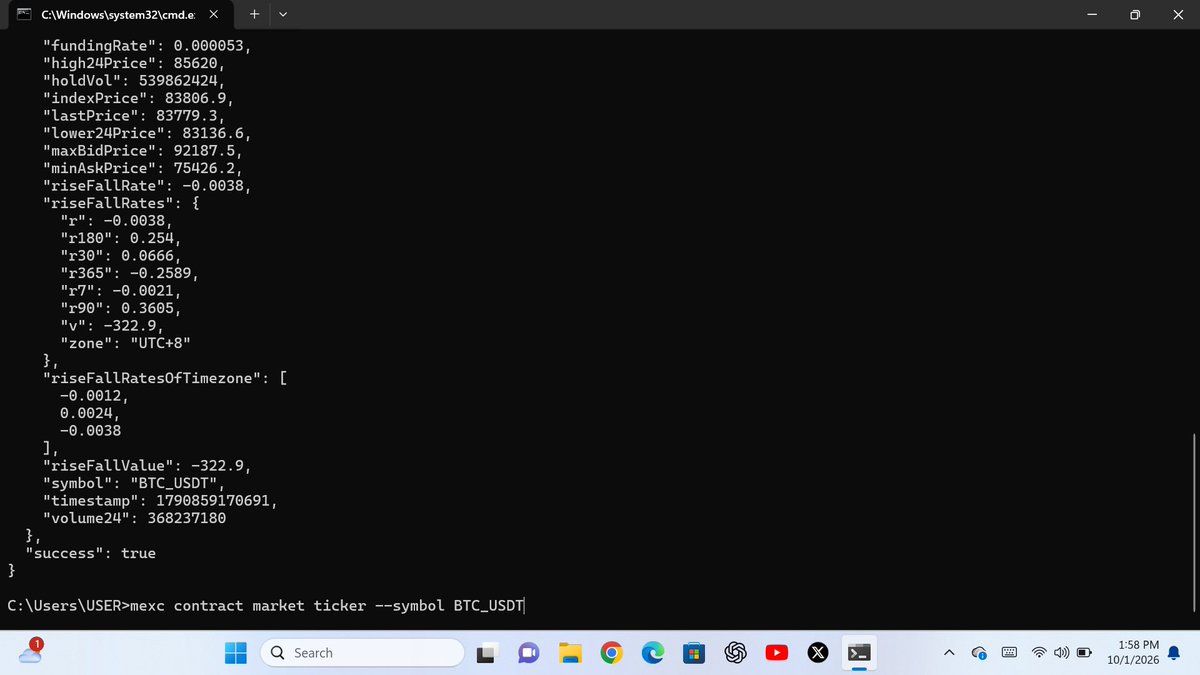Click the "minAskPrice": 75426.2 line
This screenshot has width=1200, height=675.
pos(143,168)
